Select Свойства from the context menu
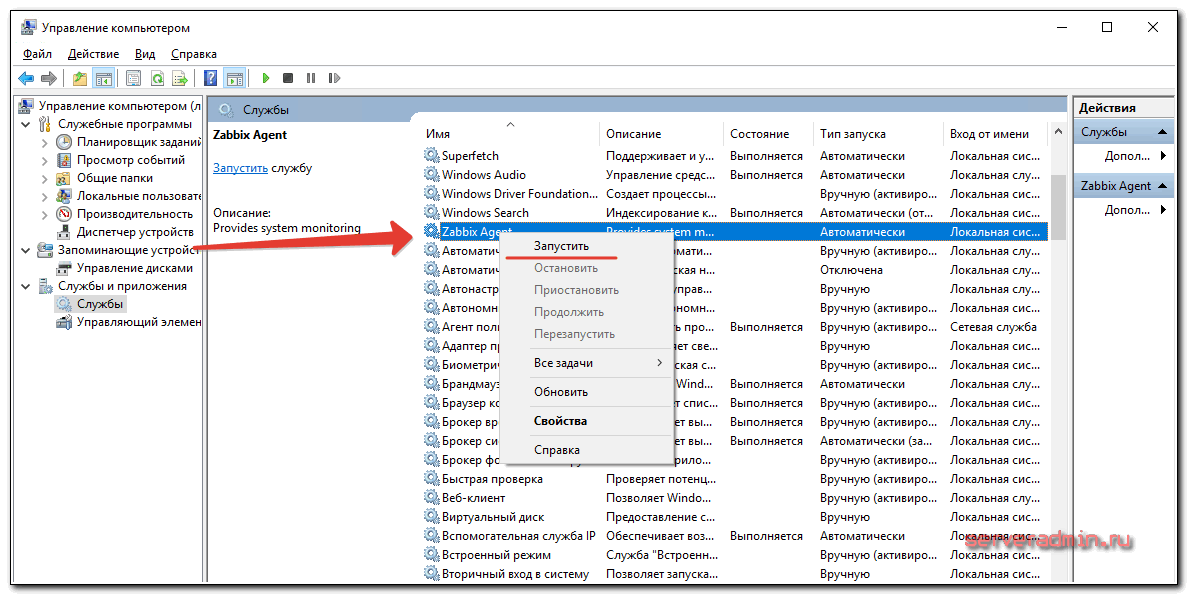1189x596 pixels. tap(560, 421)
